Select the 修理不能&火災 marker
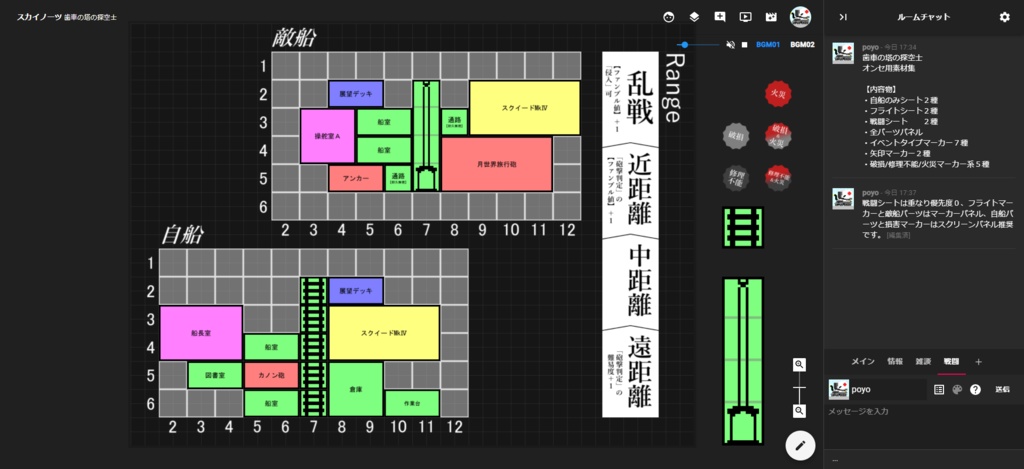Screen dimensions: 1024x469 click(778, 178)
